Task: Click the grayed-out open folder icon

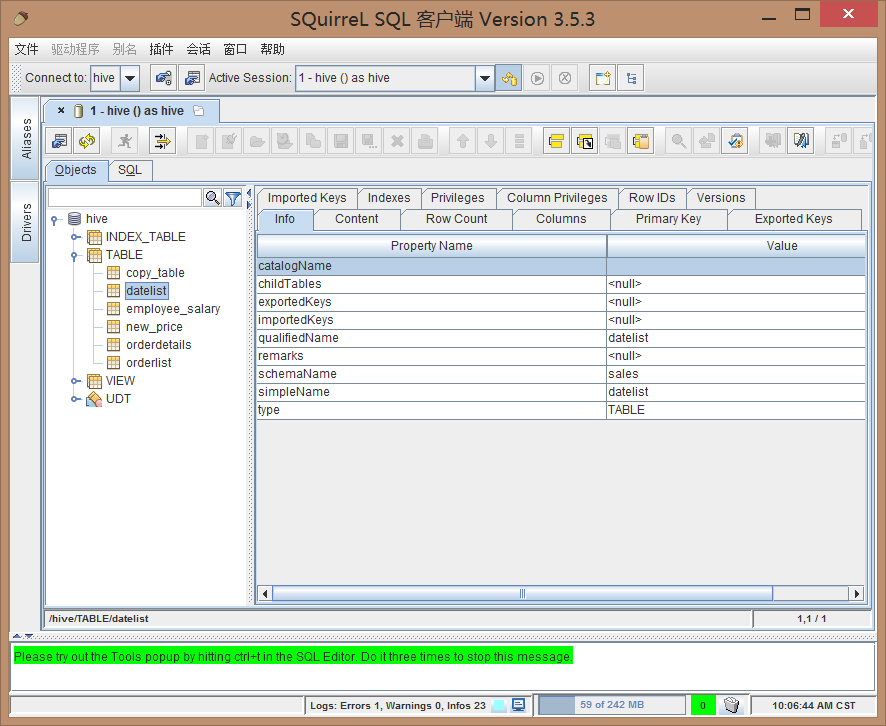Action: 257,141
